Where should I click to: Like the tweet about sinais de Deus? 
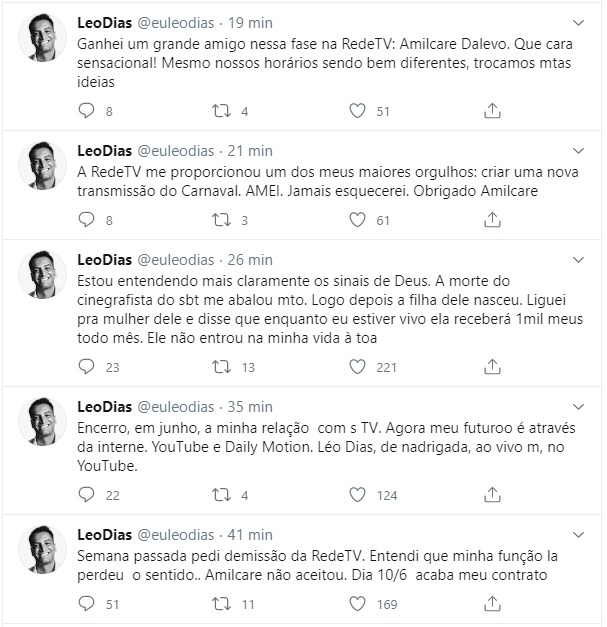pyautogui.click(x=357, y=366)
